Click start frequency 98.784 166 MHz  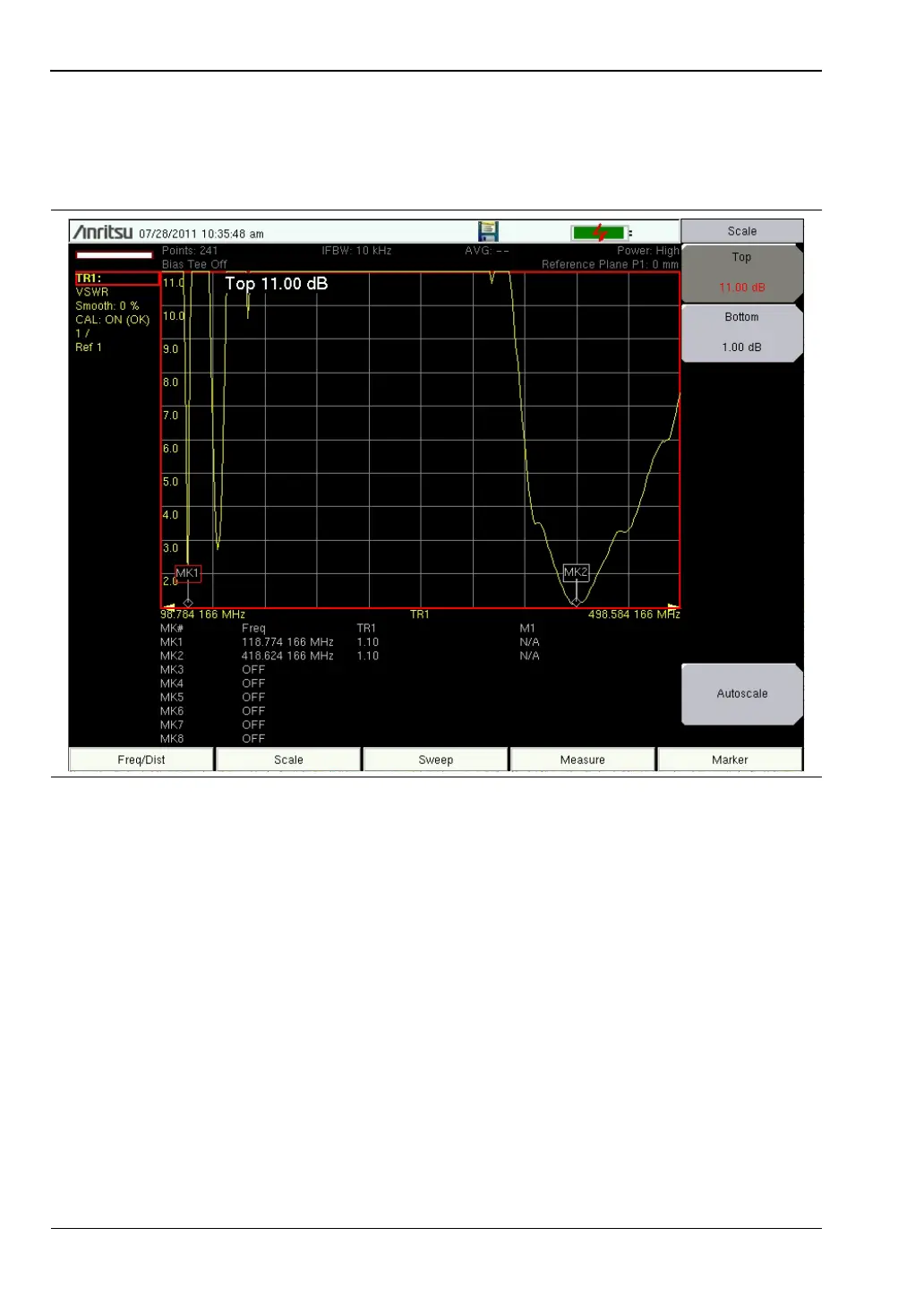(x=203, y=614)
